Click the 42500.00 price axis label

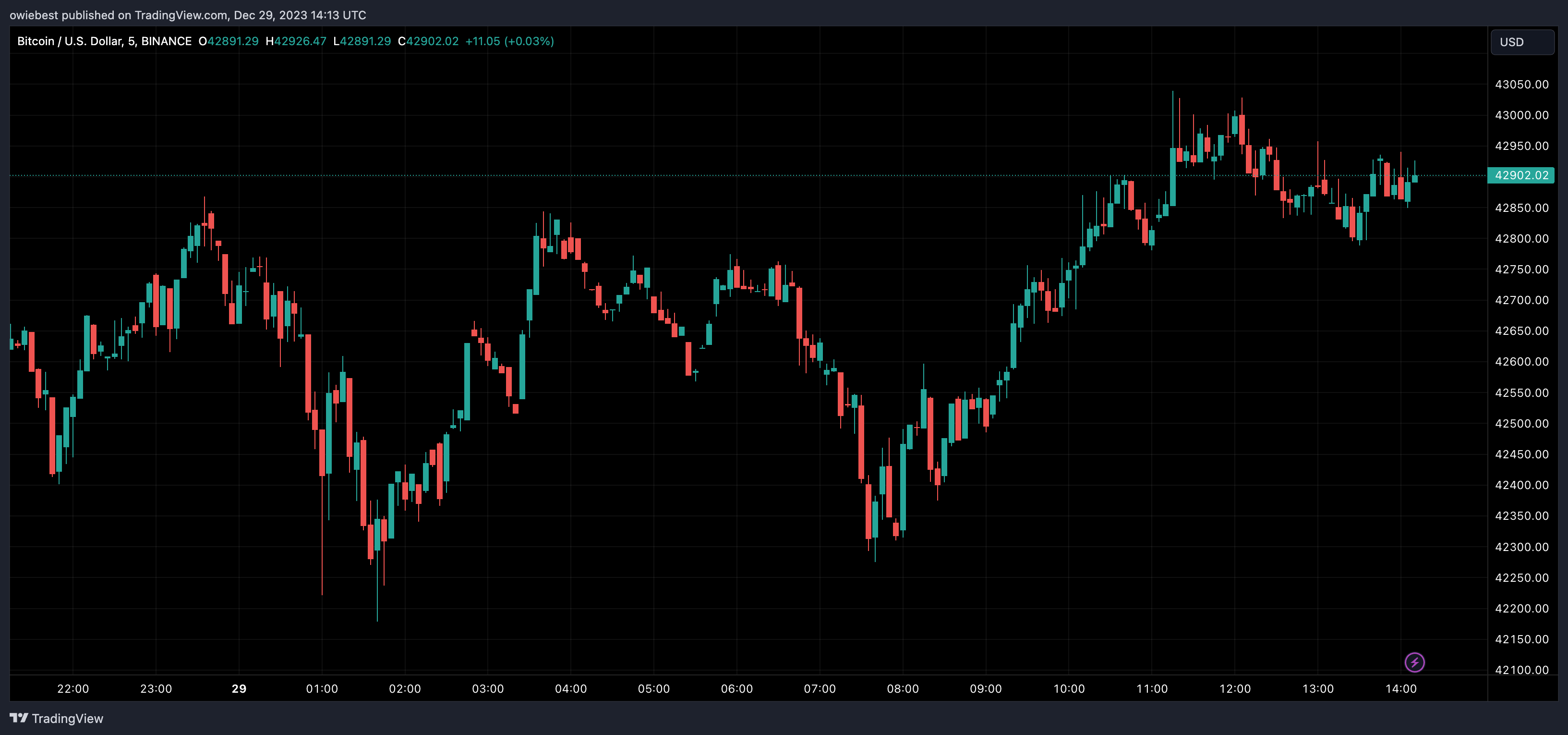[x=1522, y=423]
